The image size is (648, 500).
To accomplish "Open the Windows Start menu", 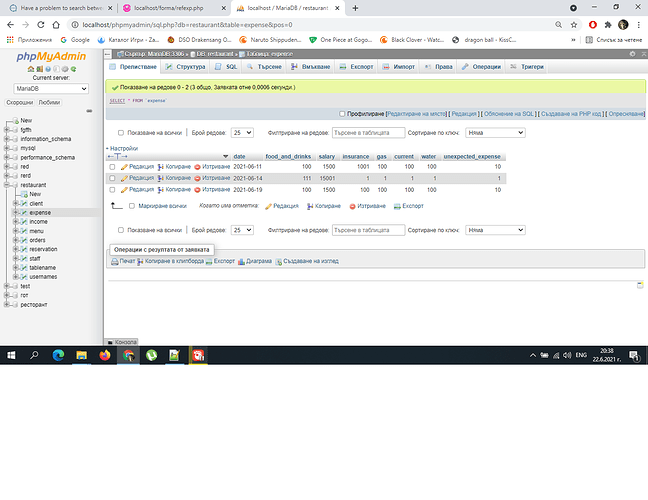I will pos(11,355).
